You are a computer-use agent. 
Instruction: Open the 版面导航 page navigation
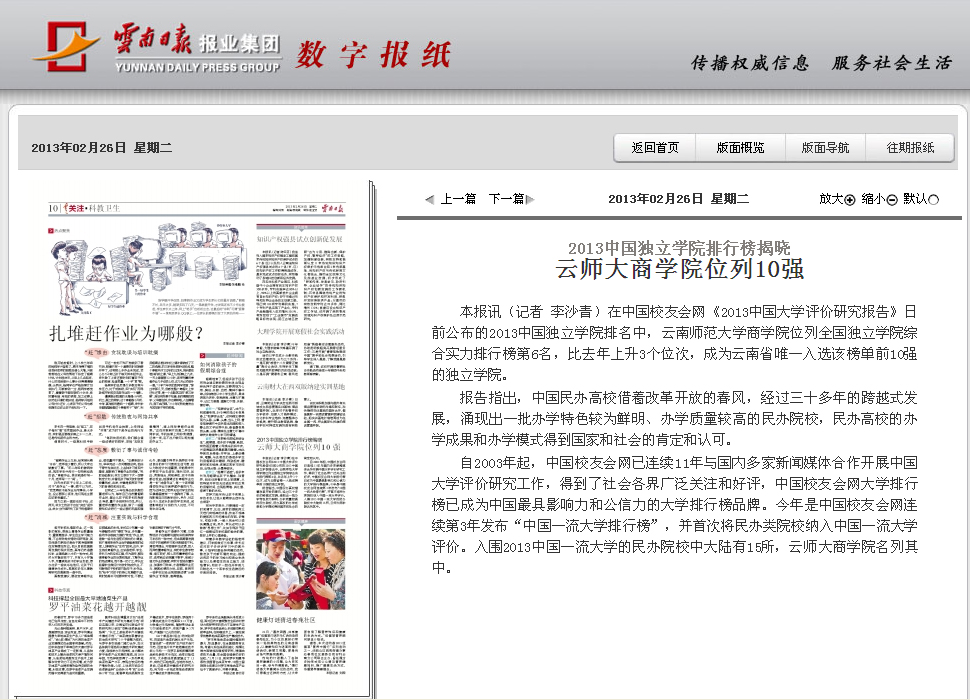pyautogui.click(x=825, y=148)
